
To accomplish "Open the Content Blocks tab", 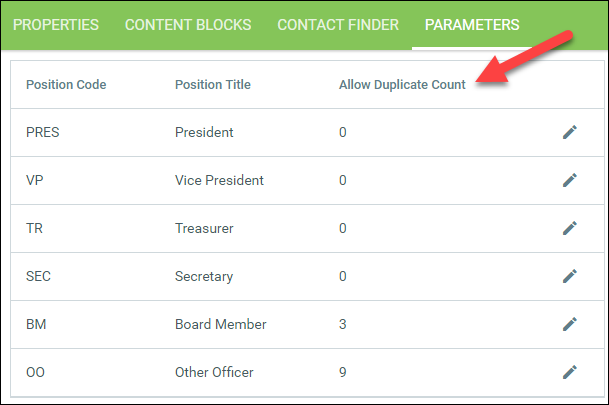I will [x=188, y=24].
